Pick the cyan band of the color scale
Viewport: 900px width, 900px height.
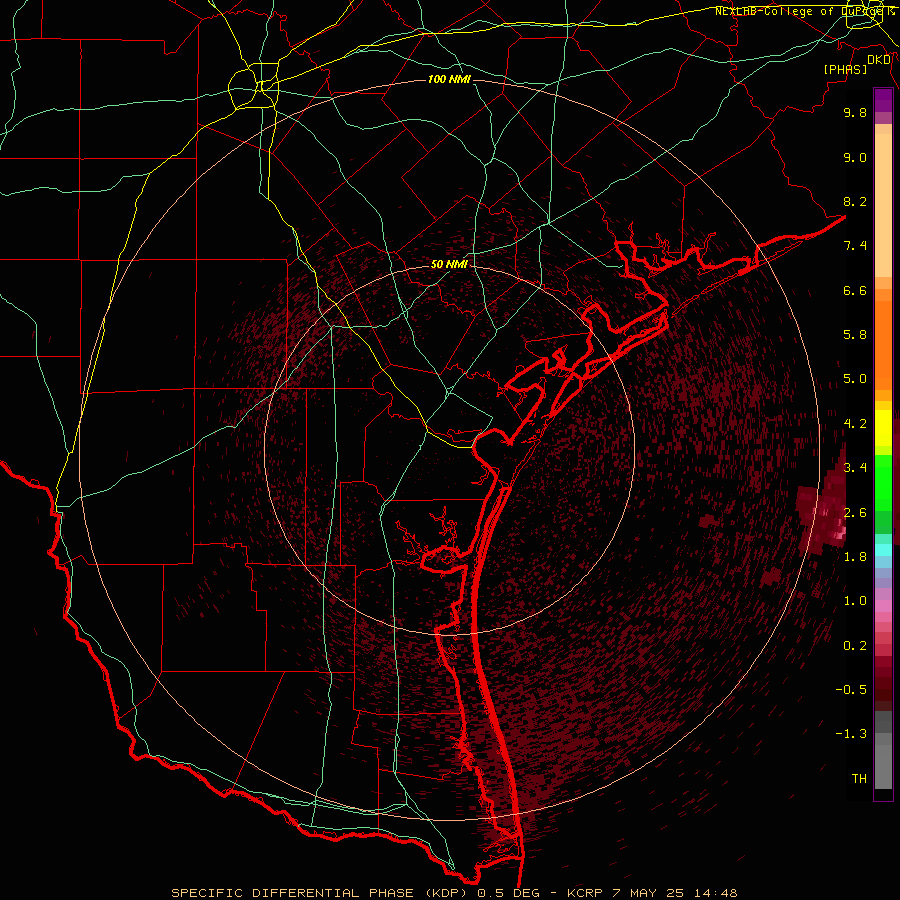pos(883,549)
